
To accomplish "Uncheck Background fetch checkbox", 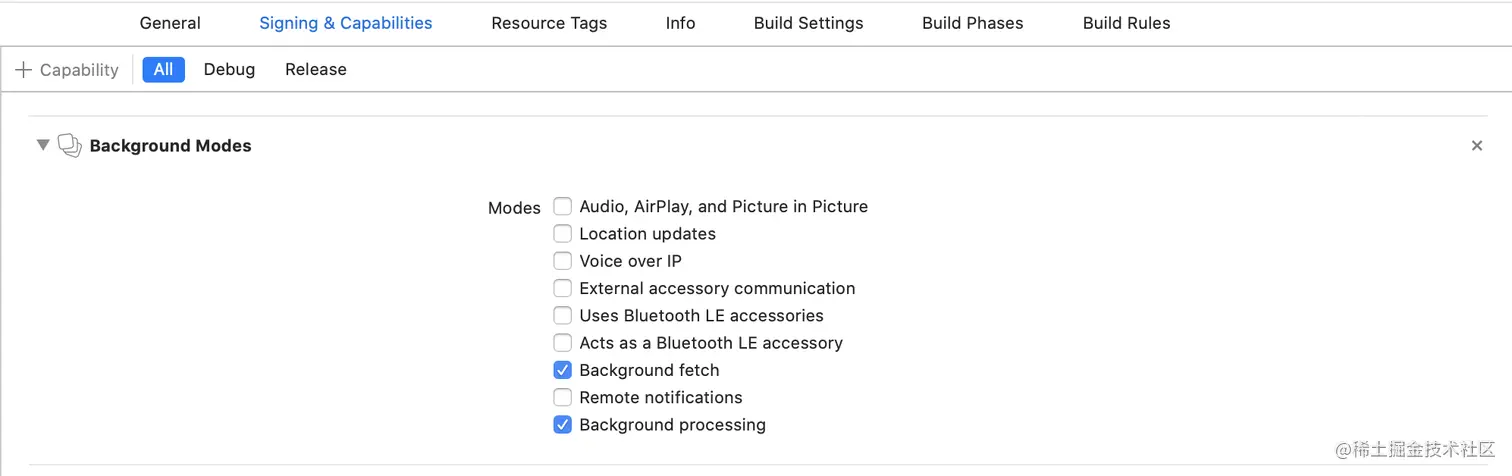I will 563,370.
